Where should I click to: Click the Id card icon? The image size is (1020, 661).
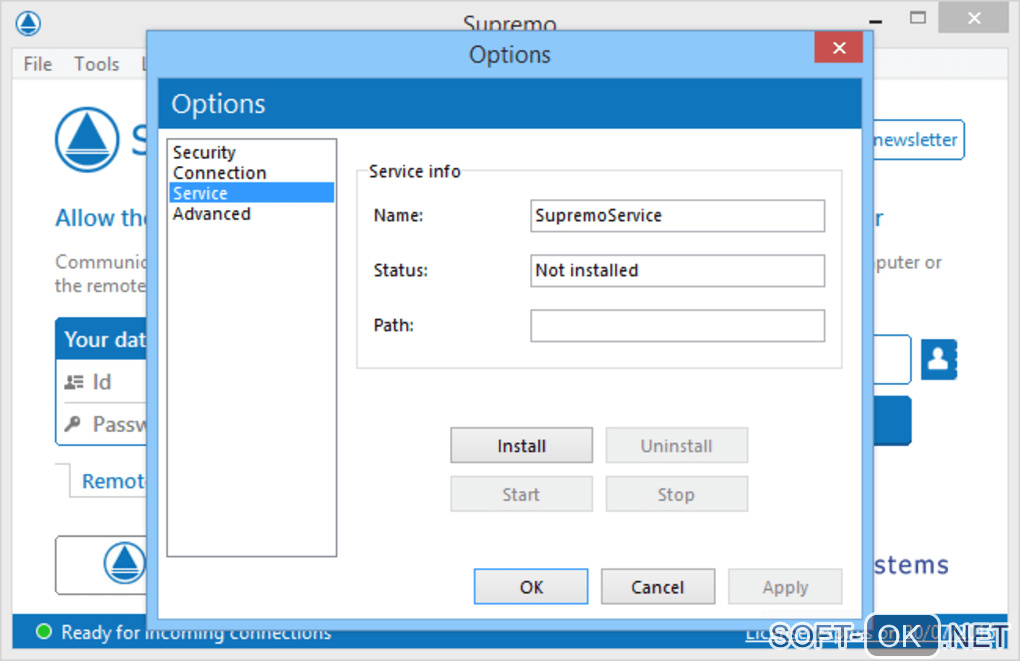tap(74, 383)
